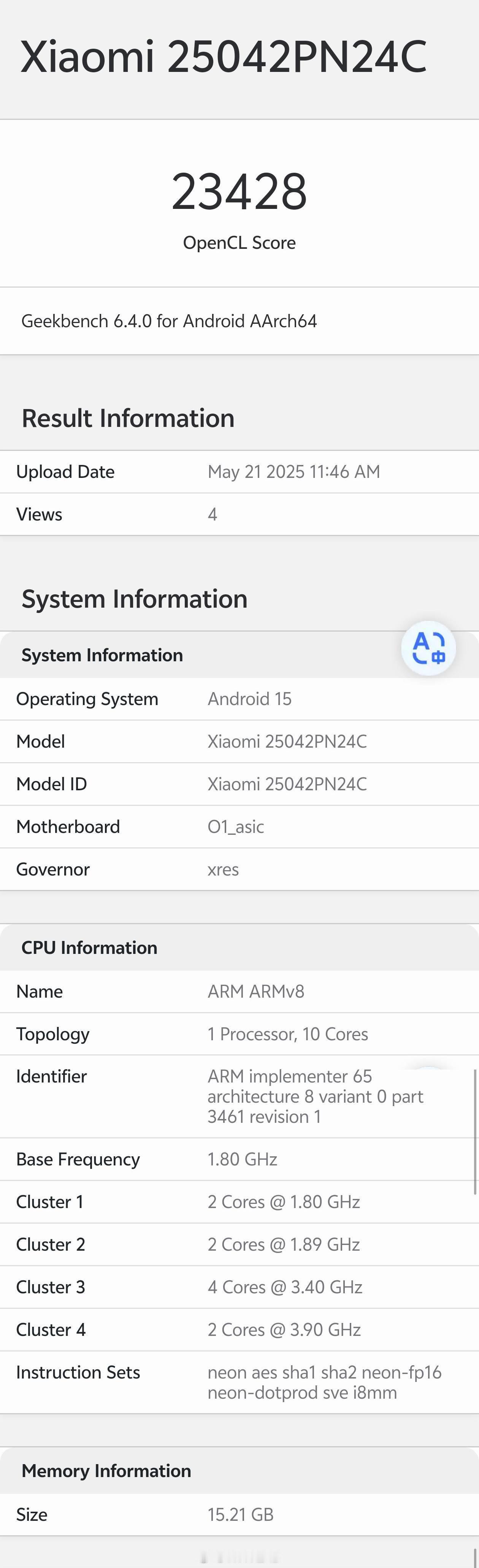Select the 2 Cores @ 1.89 GHz value
Screen dimensions: 479x1568
[x=284, y=1245]
